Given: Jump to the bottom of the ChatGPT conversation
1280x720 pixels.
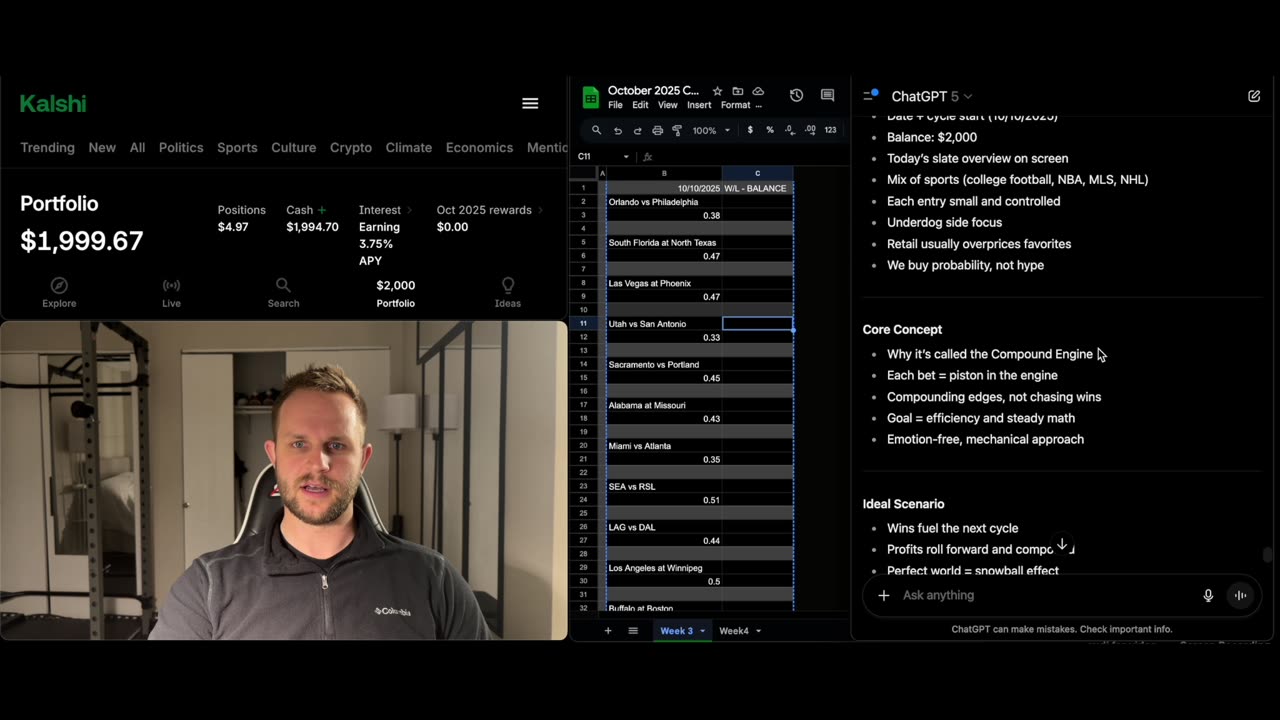Looking at the screenshot, I should pos(1063,546).
